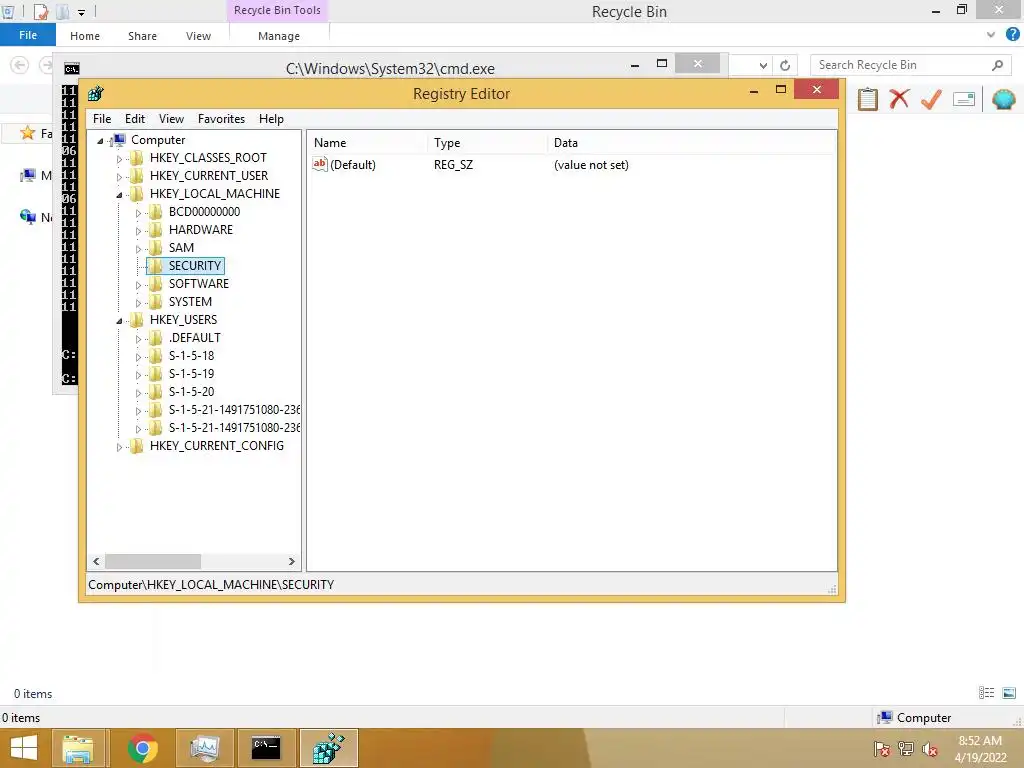Click the Registry Editor taskbar icon
This screenshot has height=768, width=1024.
coord(328,748)
